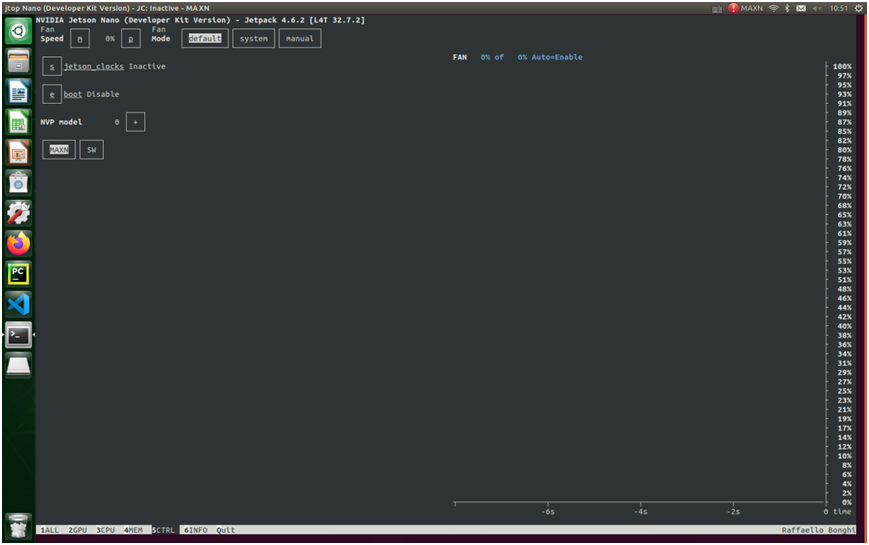This screenshot has width=869, height=545.
Task: Launch LibreOffice Calc from the dock
Action: (x=18, y=122)
